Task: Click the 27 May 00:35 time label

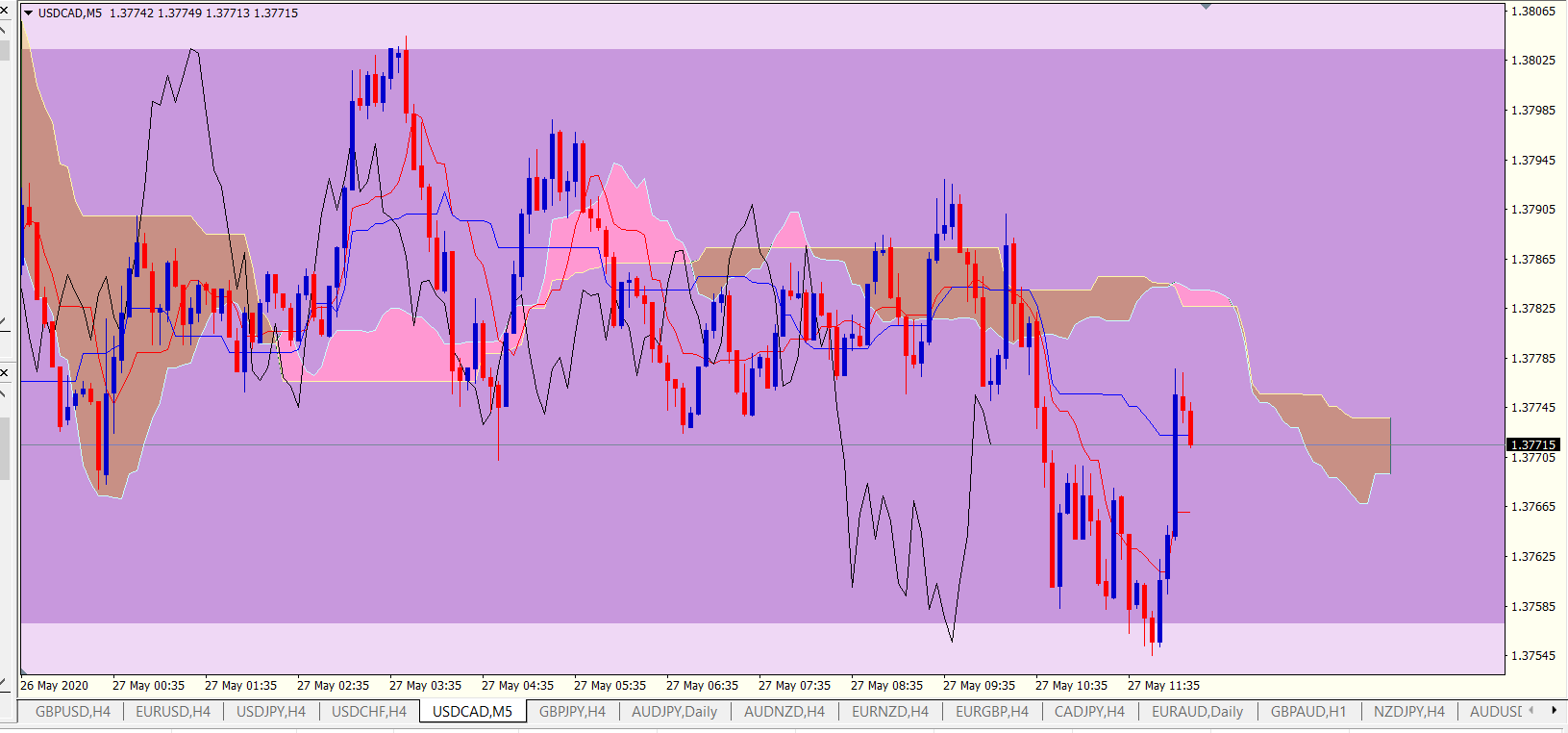Action: [148, 686]
